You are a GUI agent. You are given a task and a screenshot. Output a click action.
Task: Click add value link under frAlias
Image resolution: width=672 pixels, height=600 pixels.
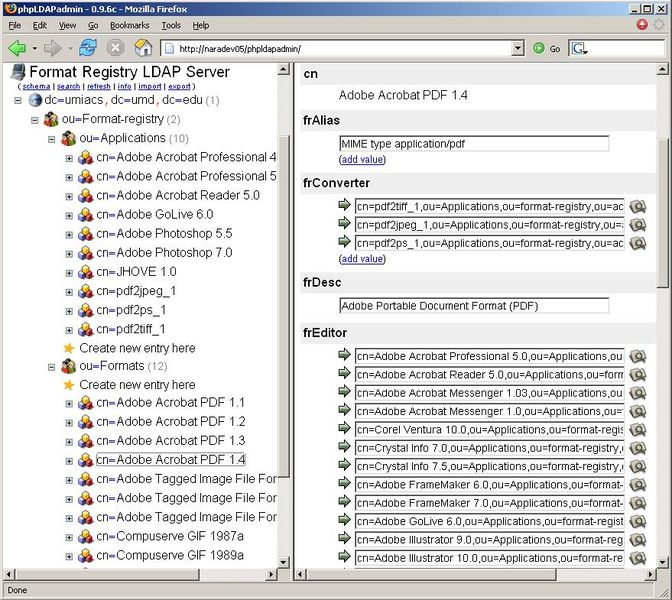[362, 159]
